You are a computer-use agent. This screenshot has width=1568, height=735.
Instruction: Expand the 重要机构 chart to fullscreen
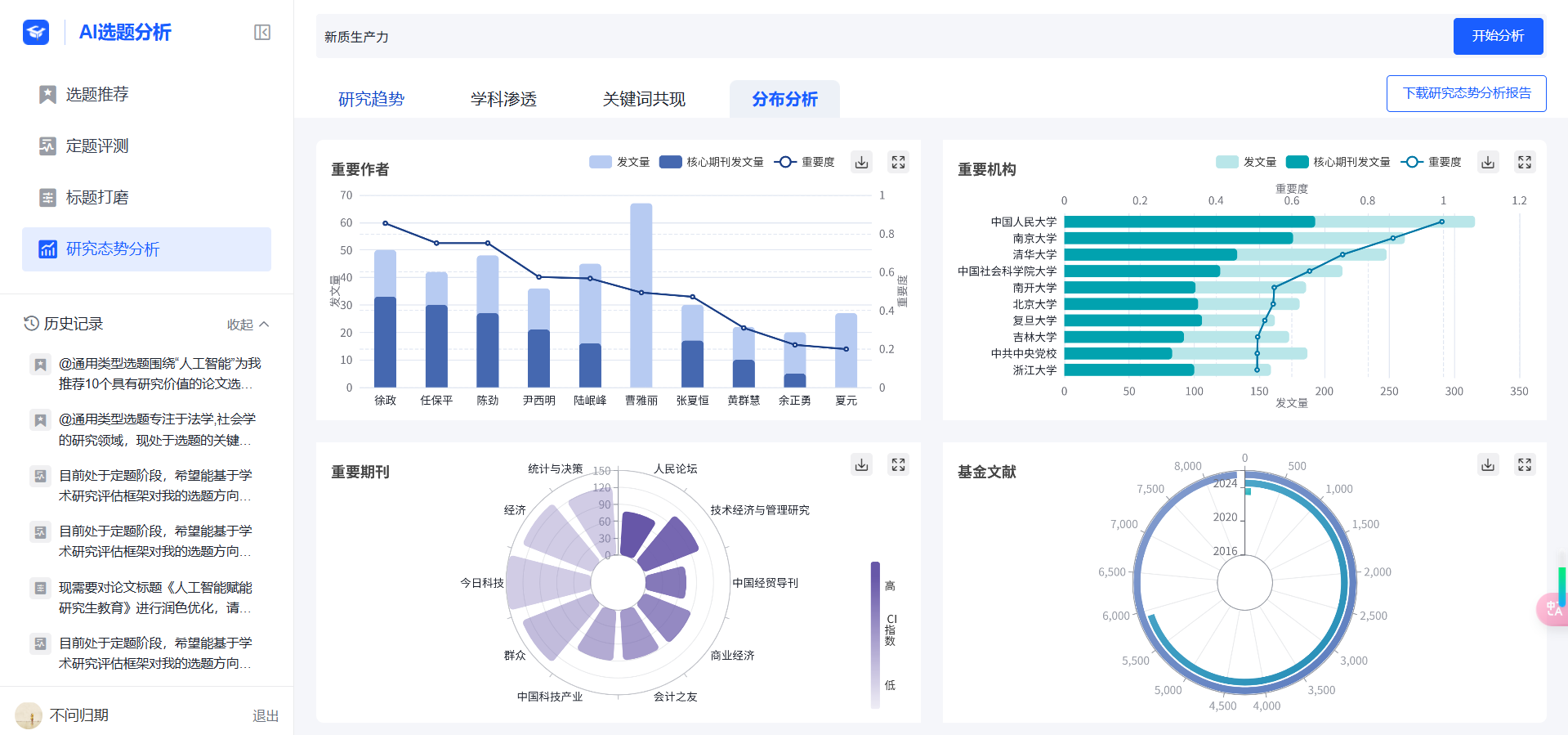point(1525,162)
